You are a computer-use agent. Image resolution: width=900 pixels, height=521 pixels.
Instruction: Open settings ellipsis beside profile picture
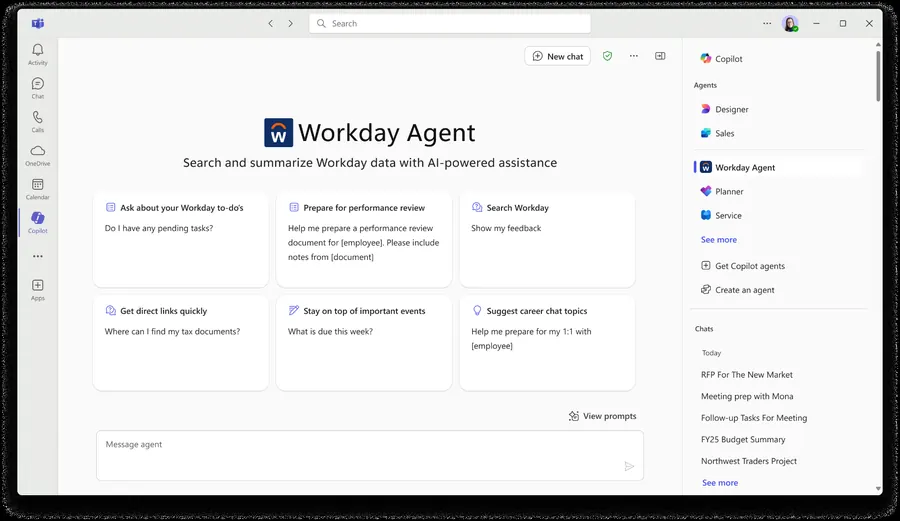(767, 24)
